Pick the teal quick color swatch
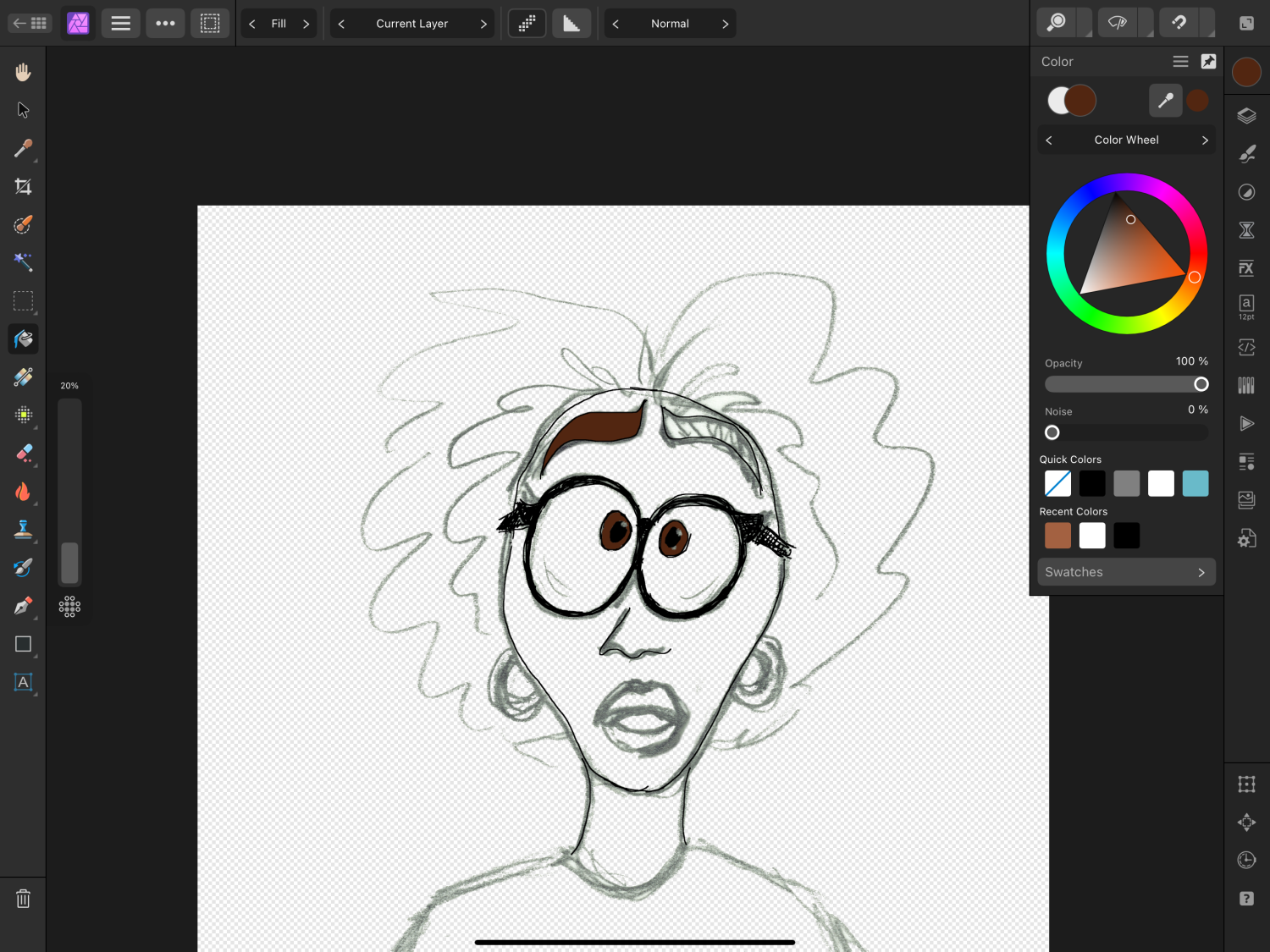 1195,483
